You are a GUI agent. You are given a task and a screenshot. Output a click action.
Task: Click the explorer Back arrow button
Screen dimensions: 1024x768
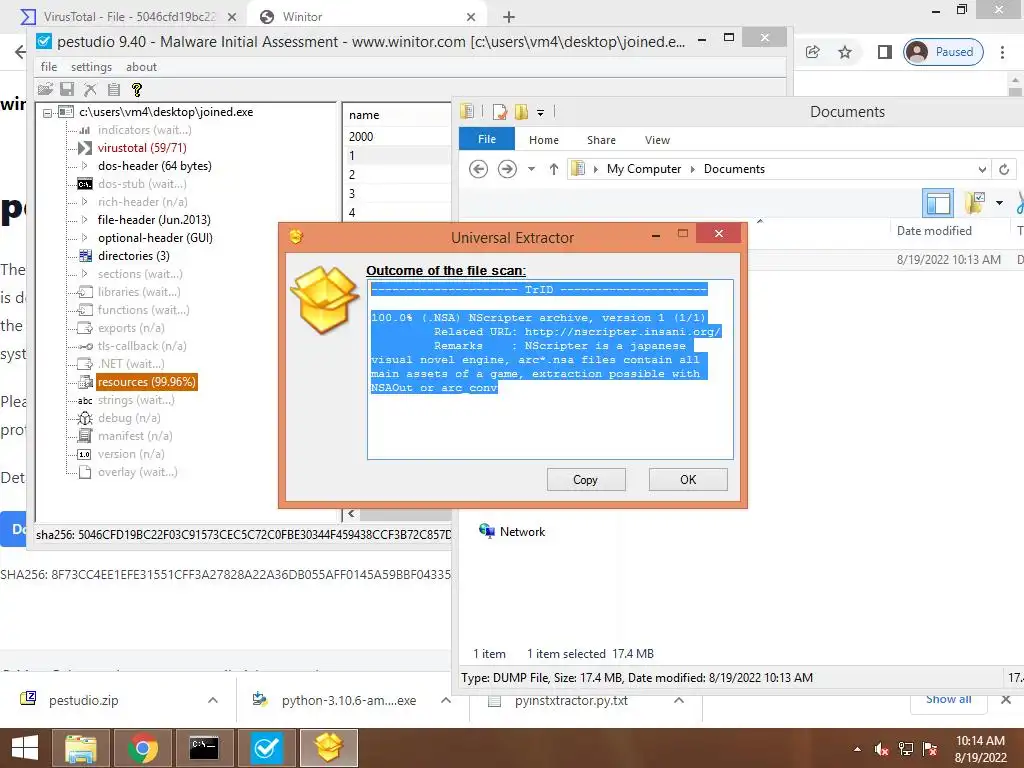click(x=478, y=169)
